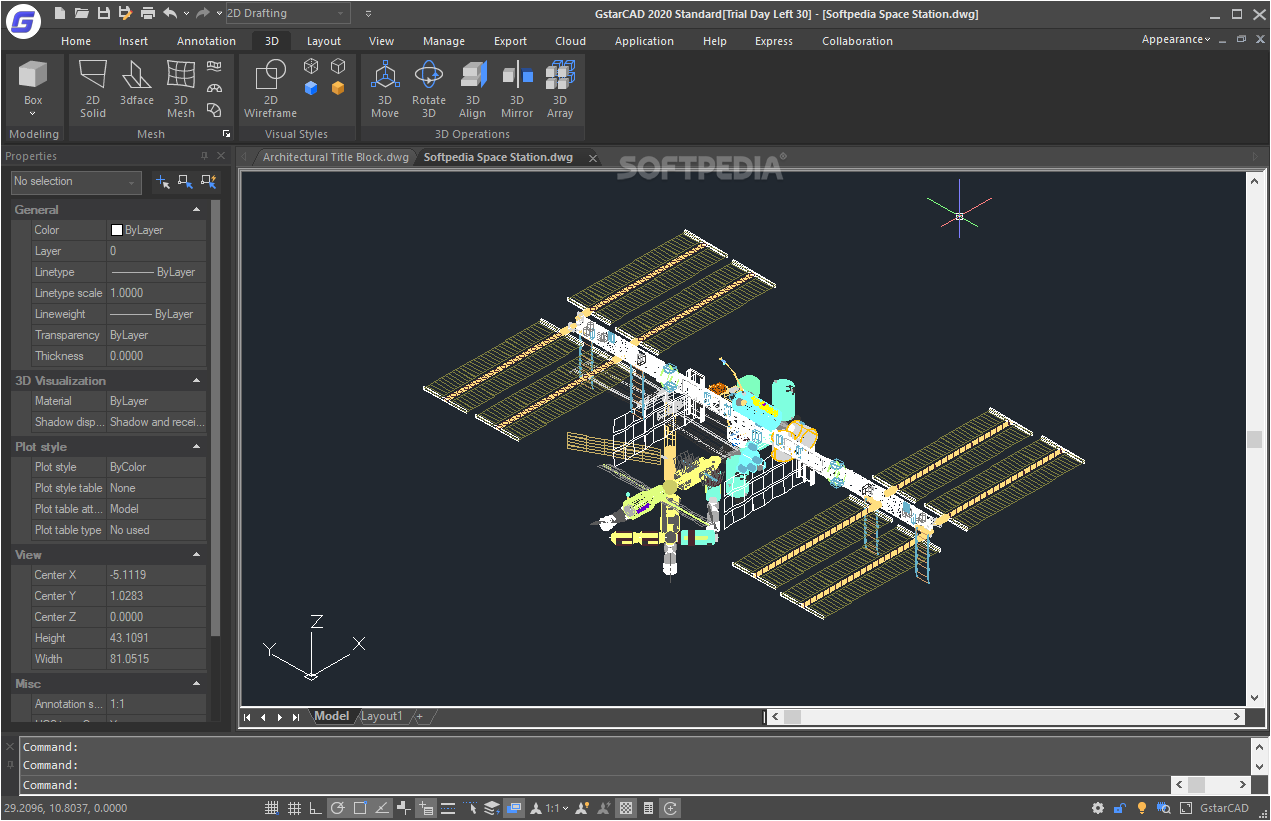Activate the 3D Align tool
The image size is (1271, 821).
(x=472, y=88)
